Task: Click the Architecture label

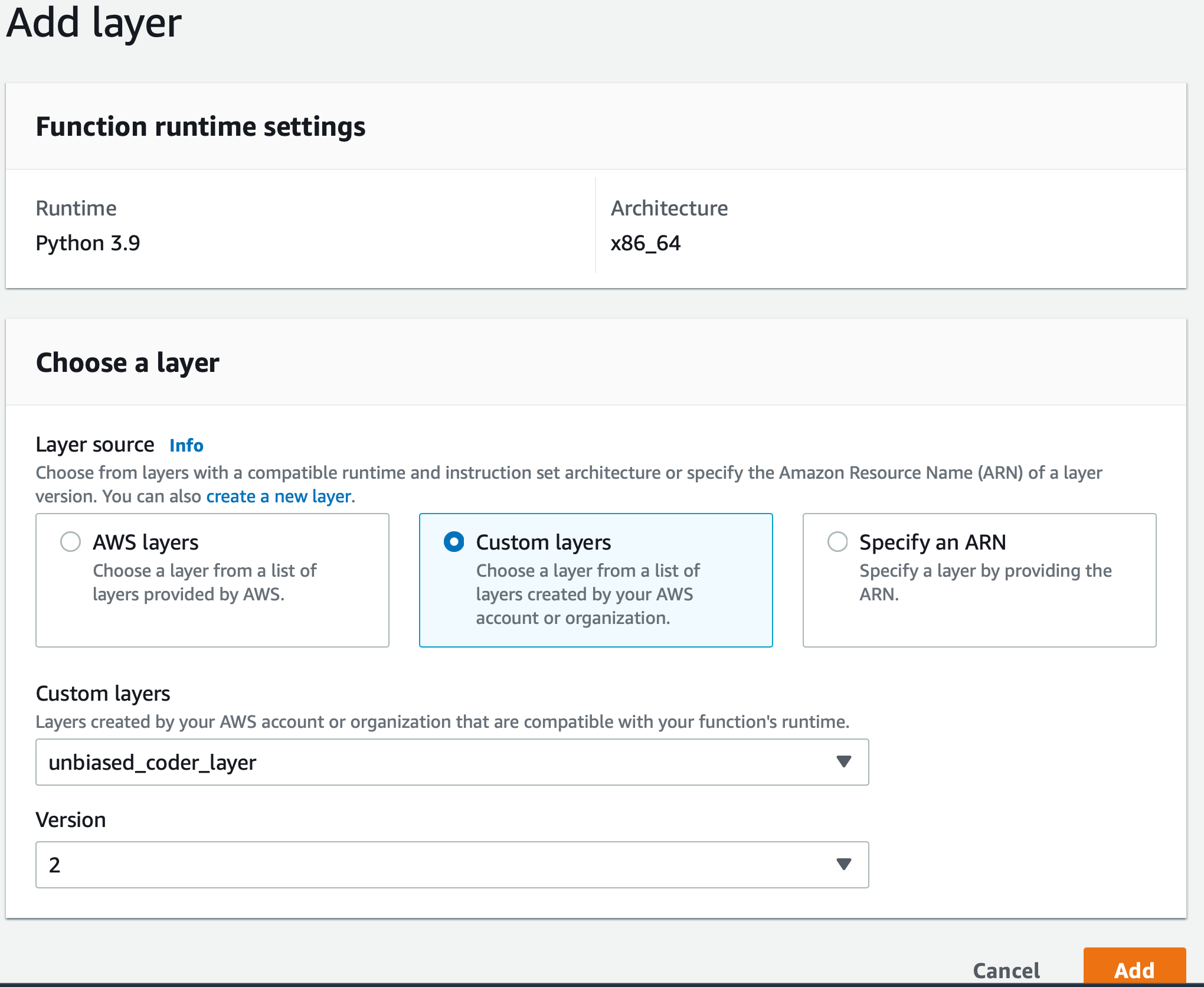Action: point(669,208)
